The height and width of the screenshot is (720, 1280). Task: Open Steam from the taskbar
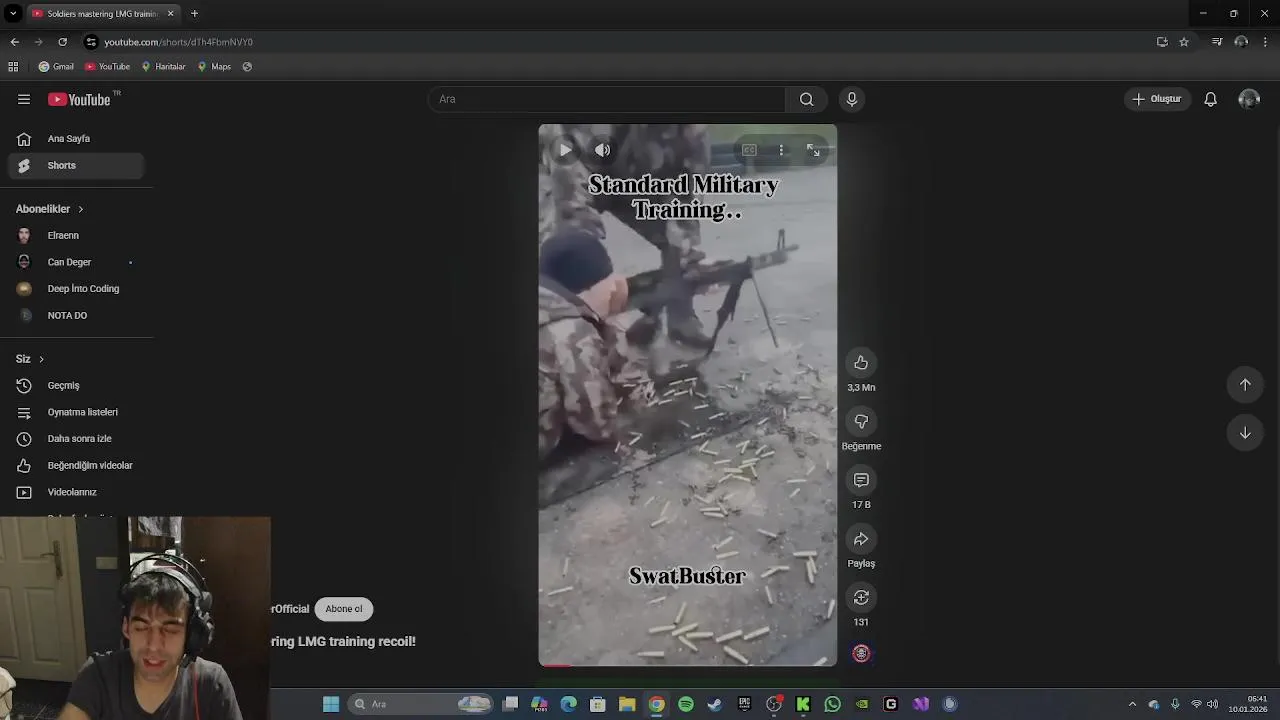[715, 704]
